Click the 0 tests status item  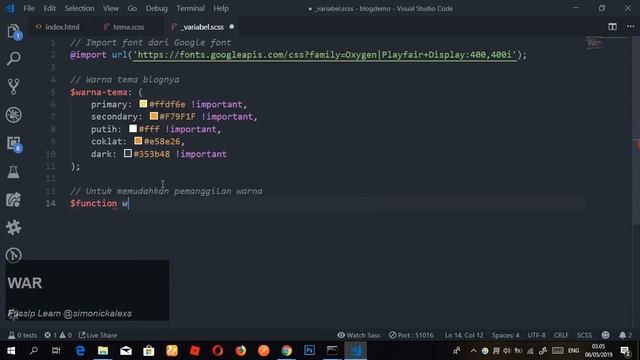pyautogui.click(x=22, y=335)
